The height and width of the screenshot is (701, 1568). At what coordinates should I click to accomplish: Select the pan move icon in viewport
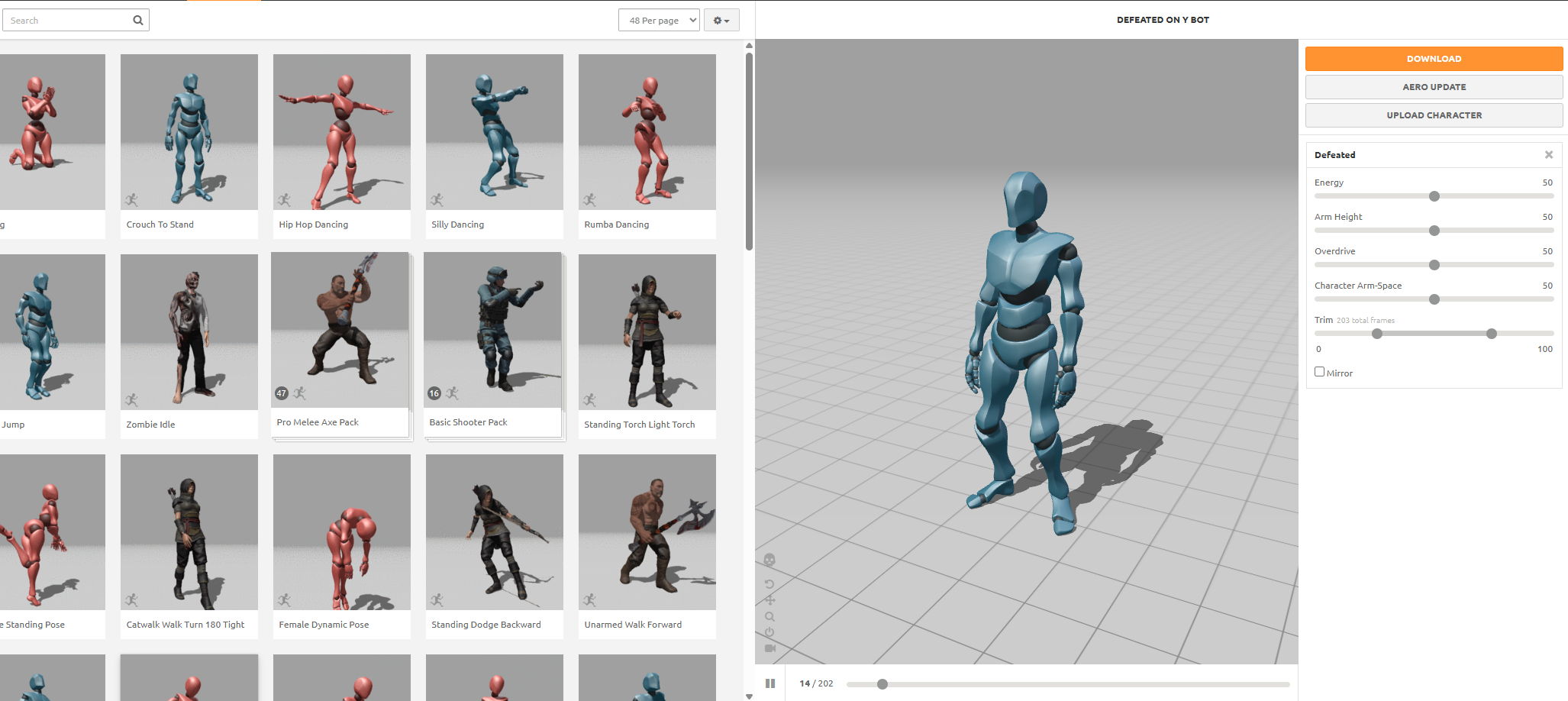[769, 600]
